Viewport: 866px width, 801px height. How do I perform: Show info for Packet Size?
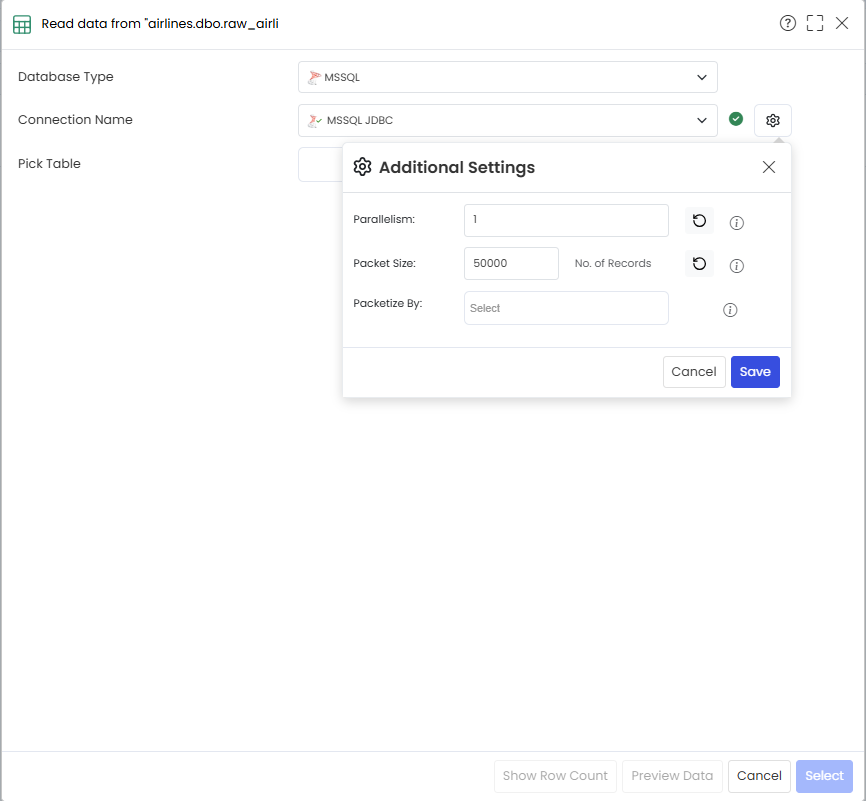pos(737,266)
